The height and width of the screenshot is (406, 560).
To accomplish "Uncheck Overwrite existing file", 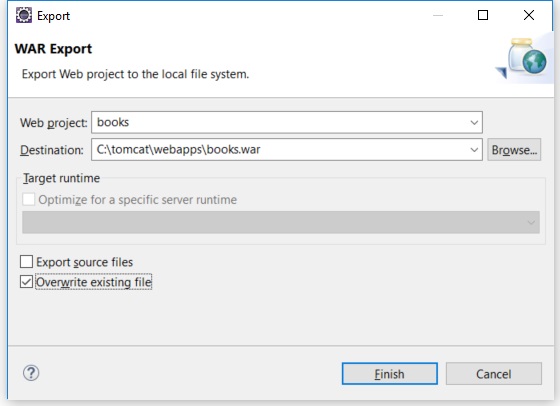I will click(x=26, y=282).
